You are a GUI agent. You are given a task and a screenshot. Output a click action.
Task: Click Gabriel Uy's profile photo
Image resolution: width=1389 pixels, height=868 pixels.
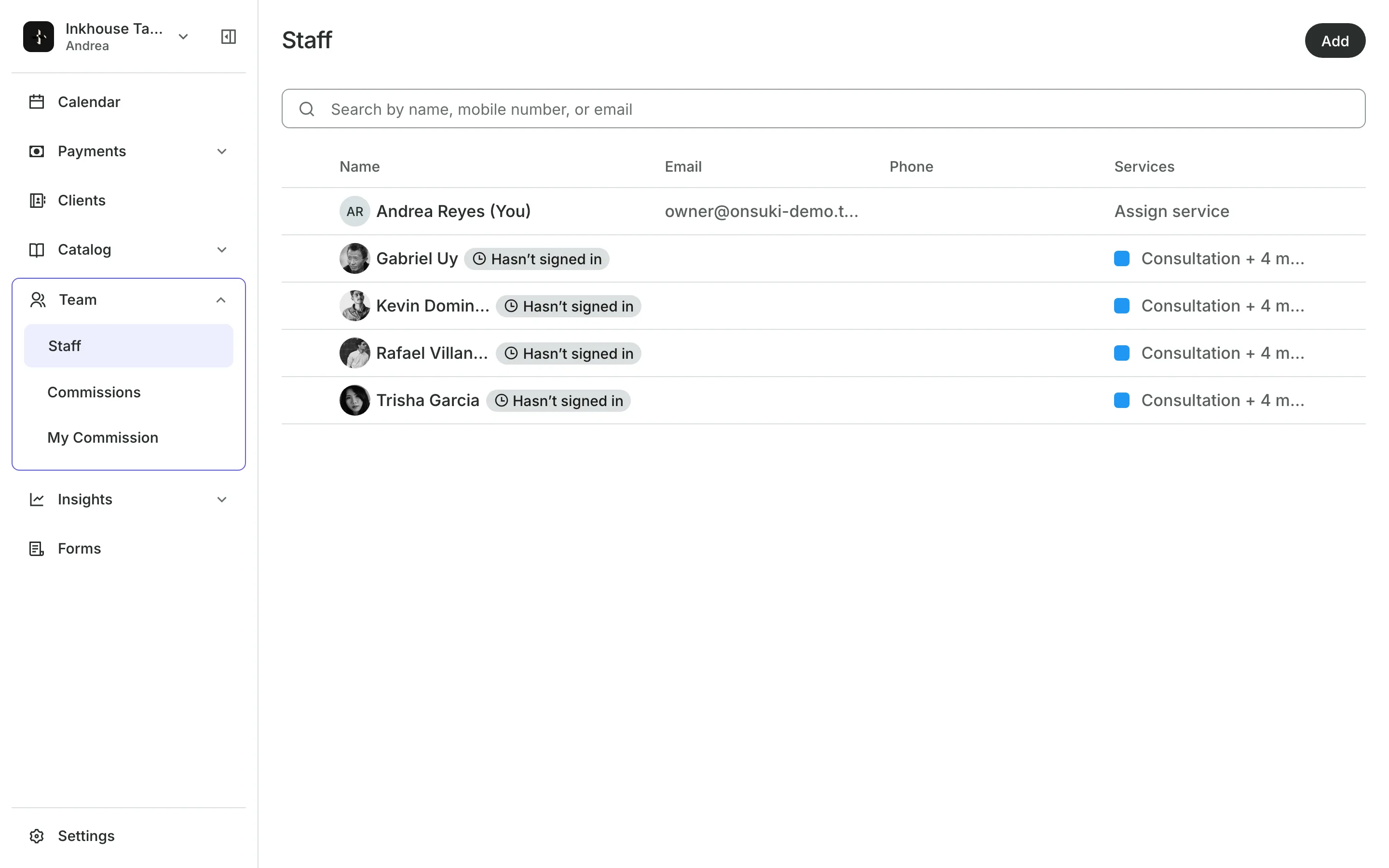tap(354, 258)
